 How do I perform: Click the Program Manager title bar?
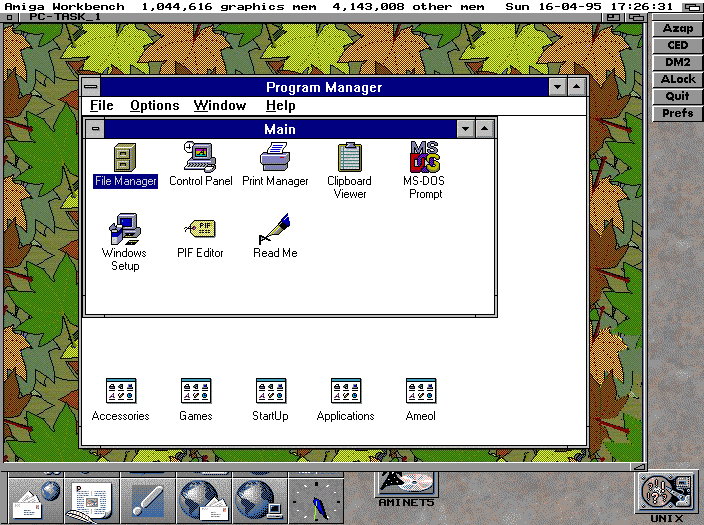click(324, 87)
